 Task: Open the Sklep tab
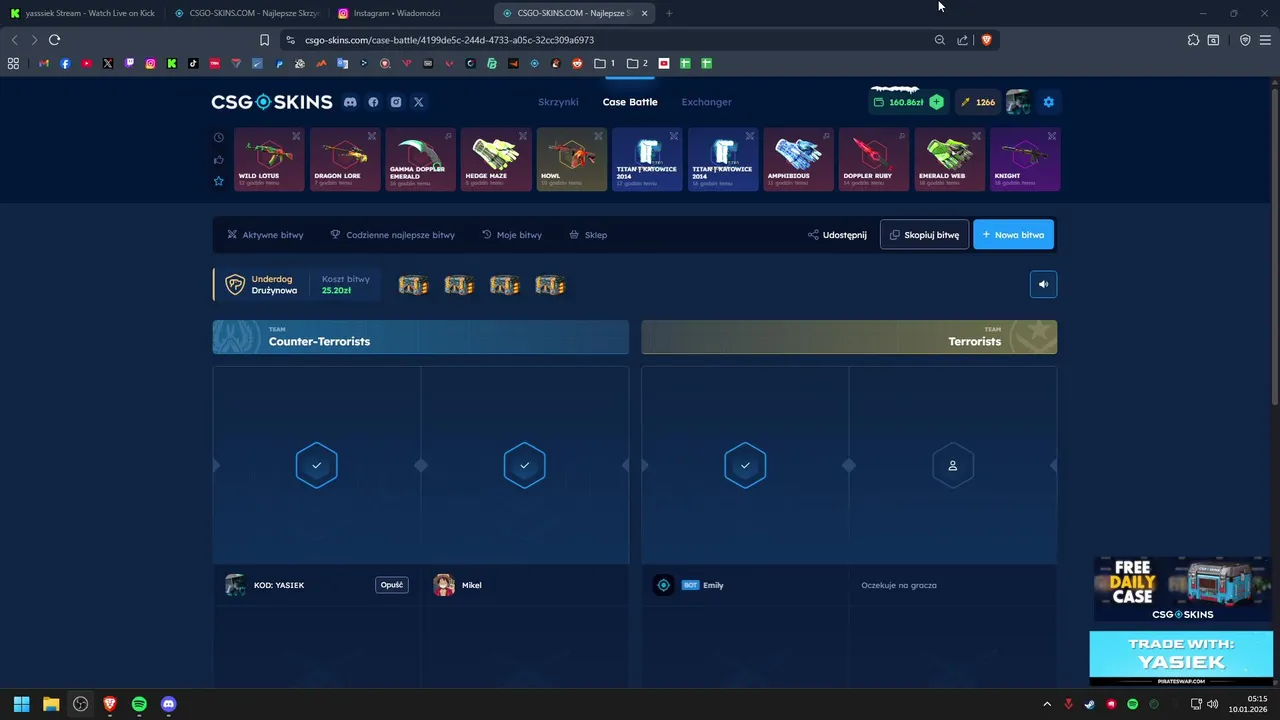(588, 235)
